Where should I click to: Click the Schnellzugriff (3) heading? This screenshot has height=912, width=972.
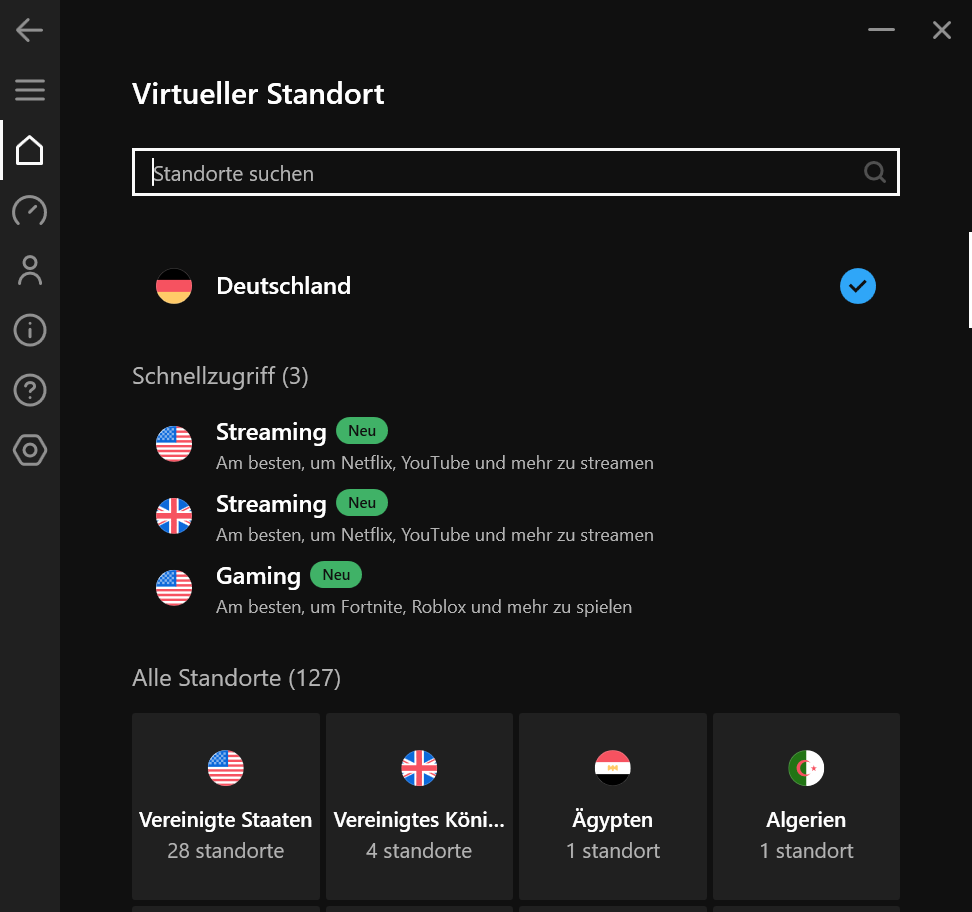tap(220, 376)
